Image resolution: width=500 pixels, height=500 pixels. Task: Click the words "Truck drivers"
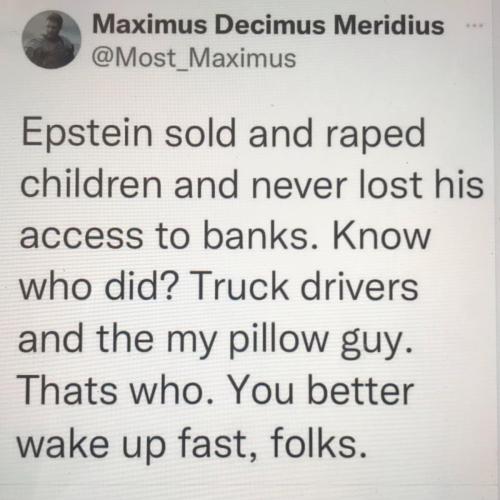(x=305, y=287)
